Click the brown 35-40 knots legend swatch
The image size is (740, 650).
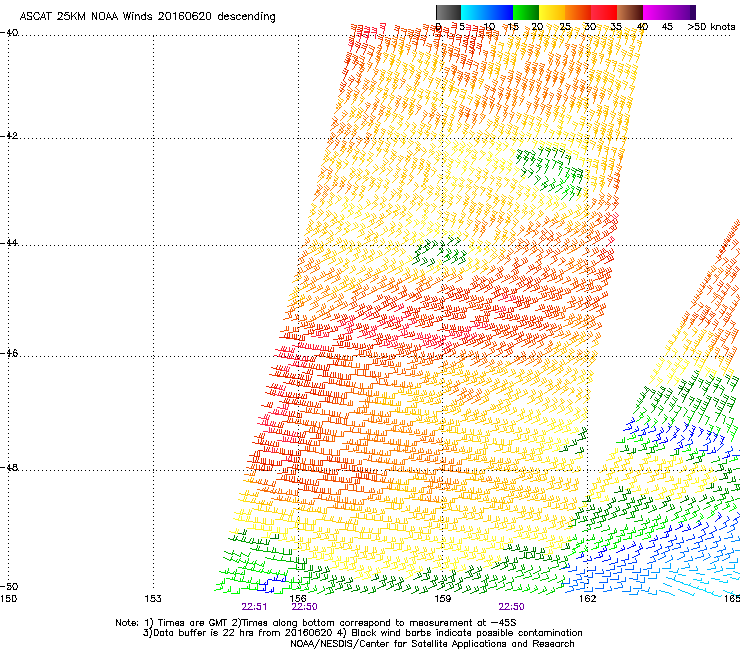630,12
